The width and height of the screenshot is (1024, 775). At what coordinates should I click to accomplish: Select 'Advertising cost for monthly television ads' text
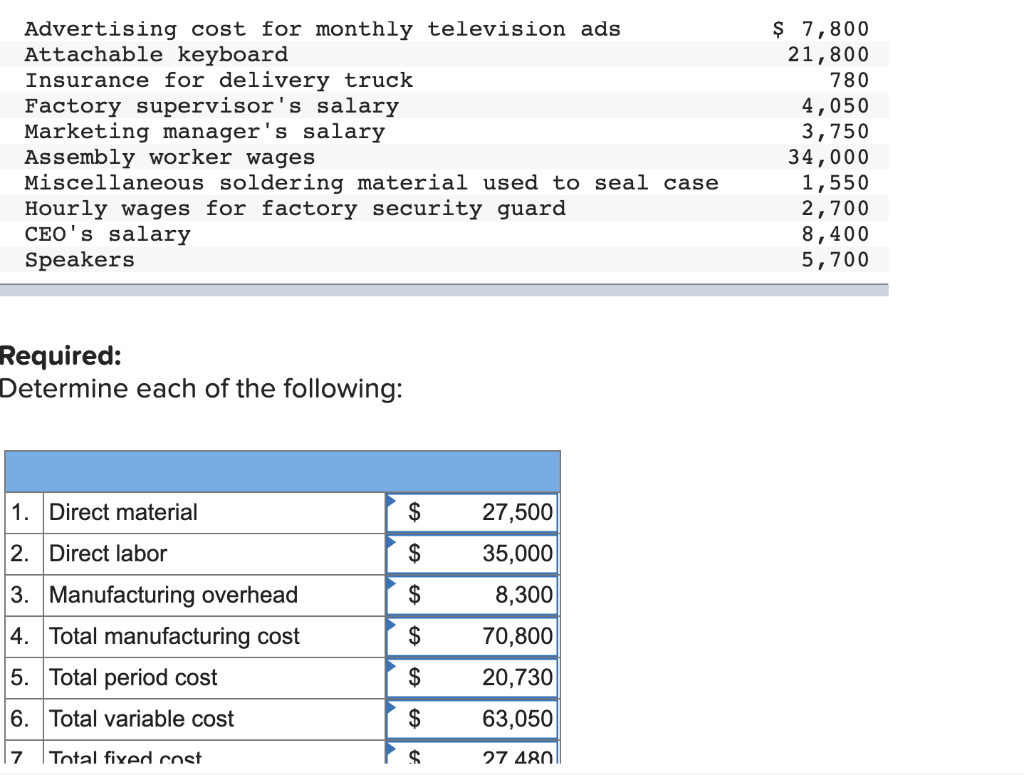coord(323,29)
